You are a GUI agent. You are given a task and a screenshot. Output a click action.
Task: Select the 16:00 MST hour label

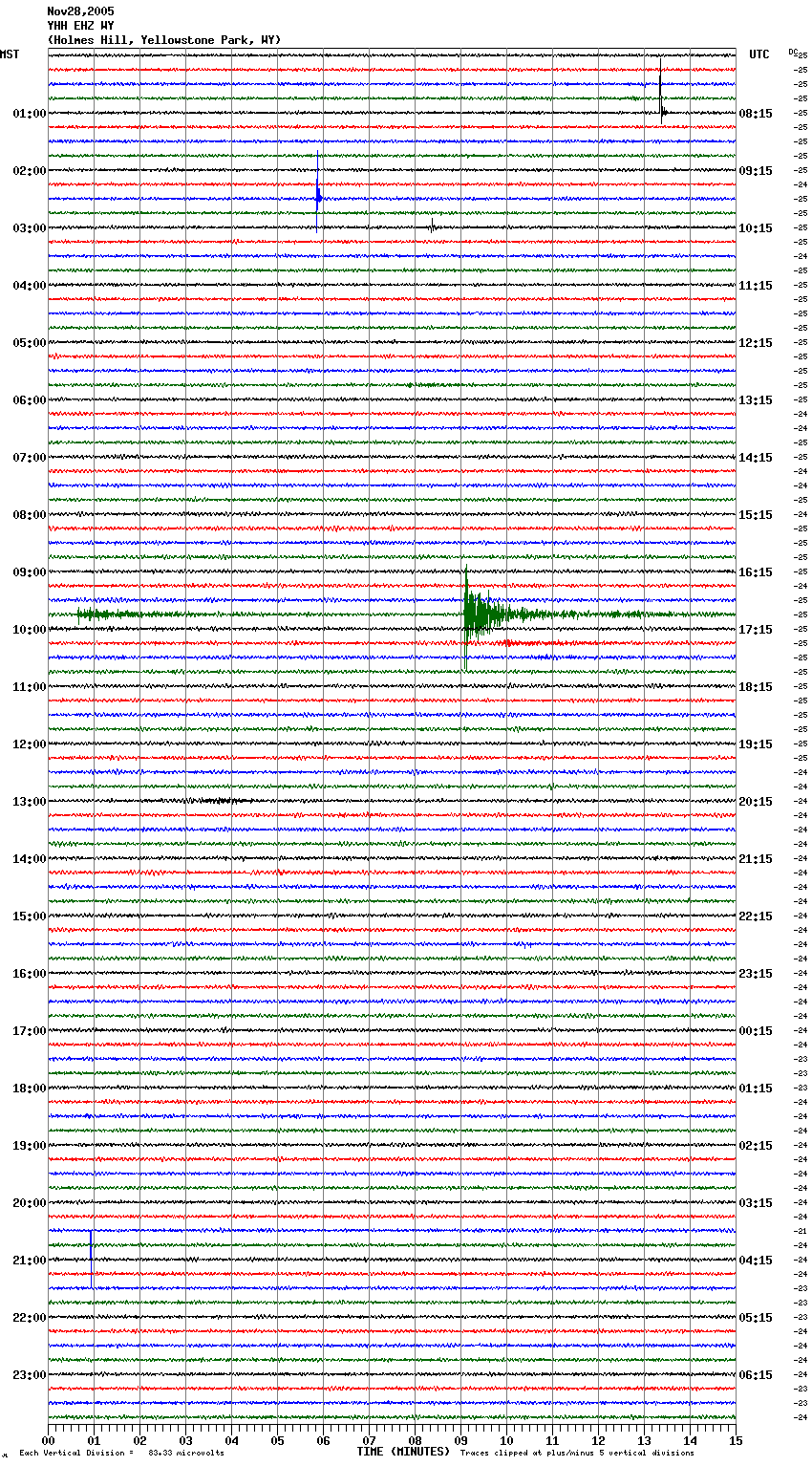pyautogui.click(x=29, y=974)
